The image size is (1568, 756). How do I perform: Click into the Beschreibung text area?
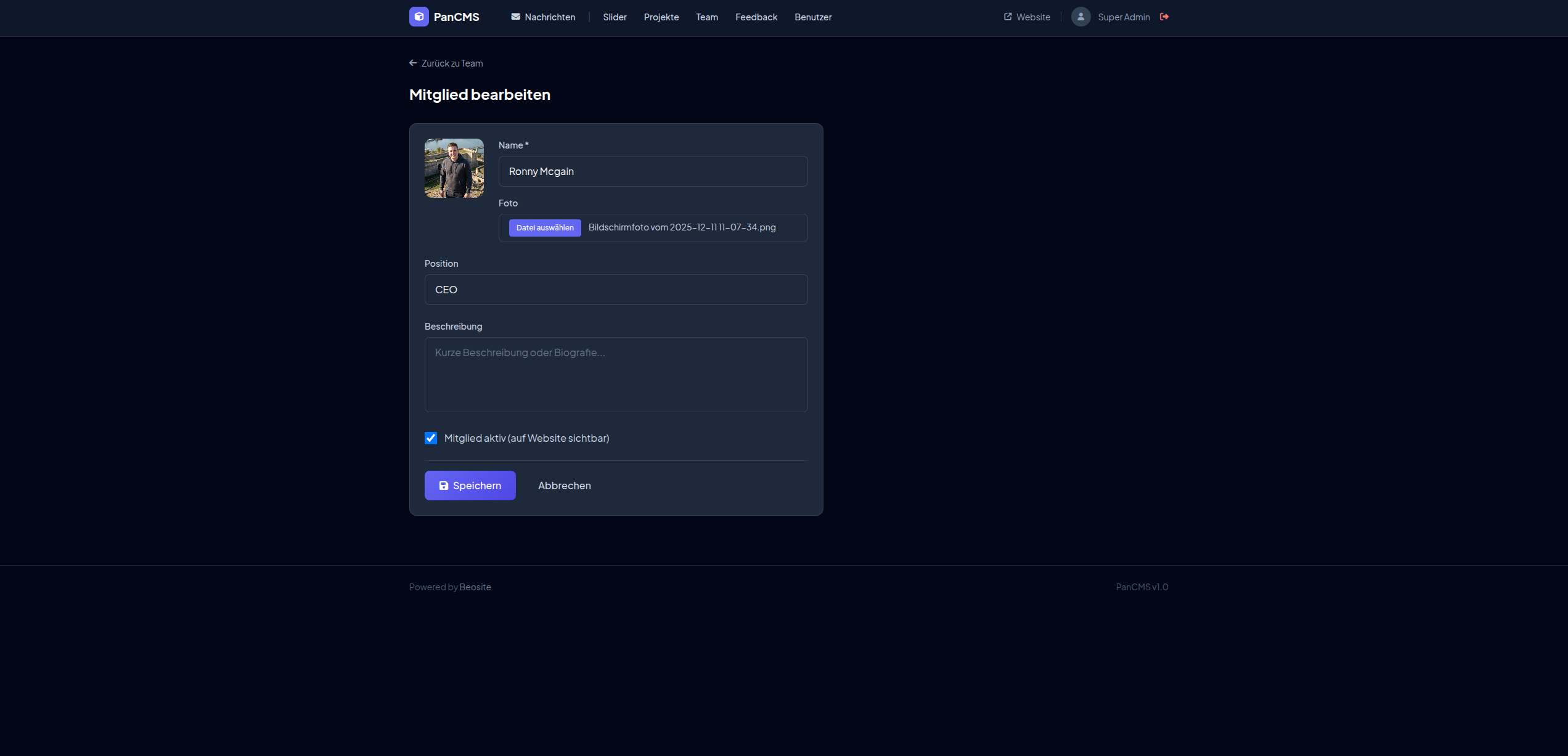pyautogui.click(x=616, y=374)
